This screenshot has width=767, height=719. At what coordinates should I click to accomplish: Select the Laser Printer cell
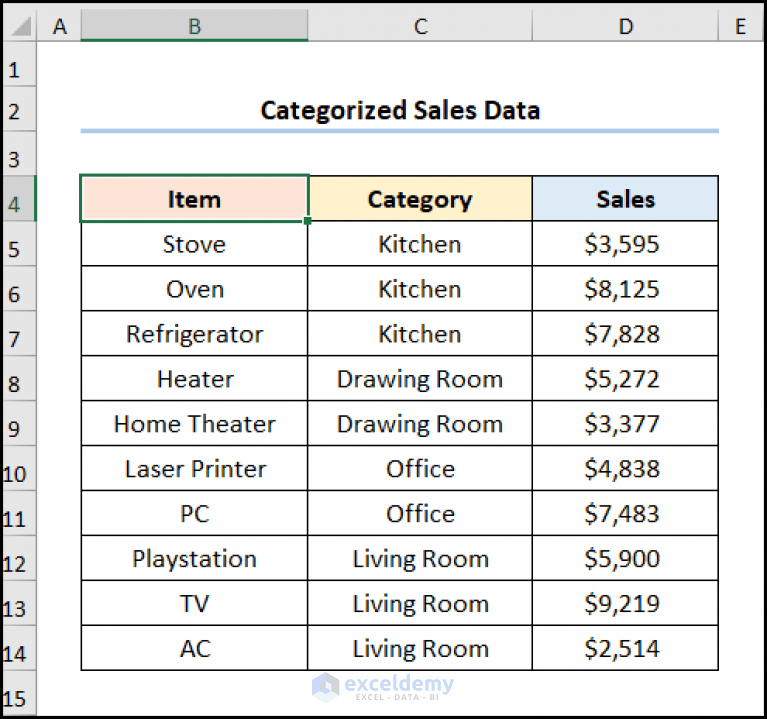click(194, 469)
